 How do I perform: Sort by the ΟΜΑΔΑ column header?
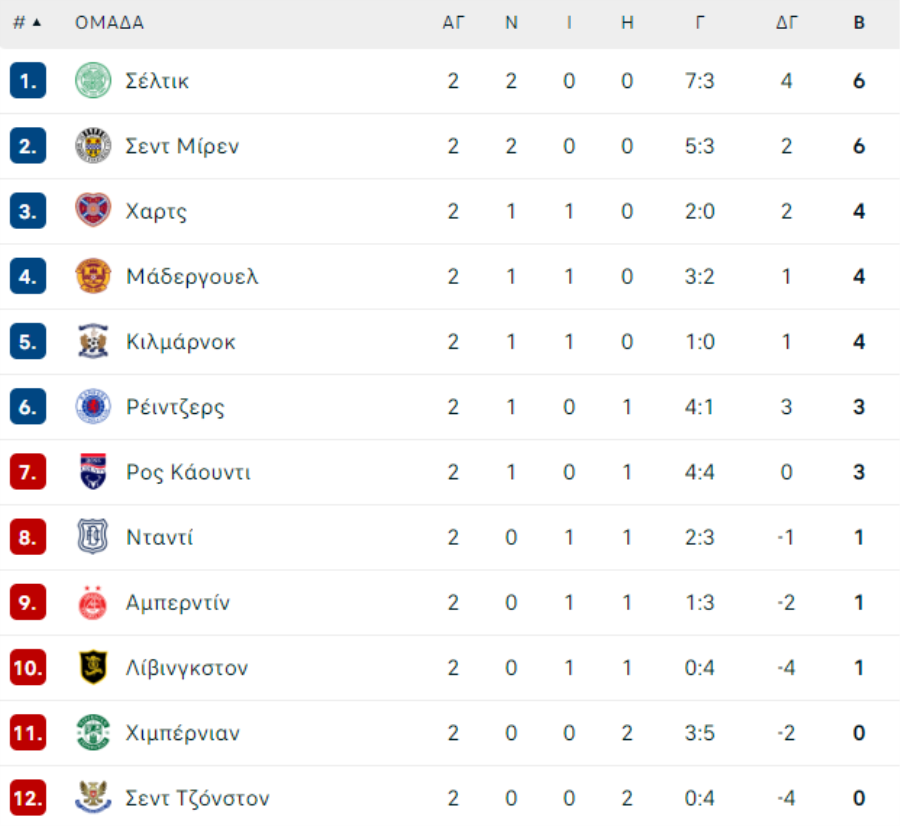109,23
